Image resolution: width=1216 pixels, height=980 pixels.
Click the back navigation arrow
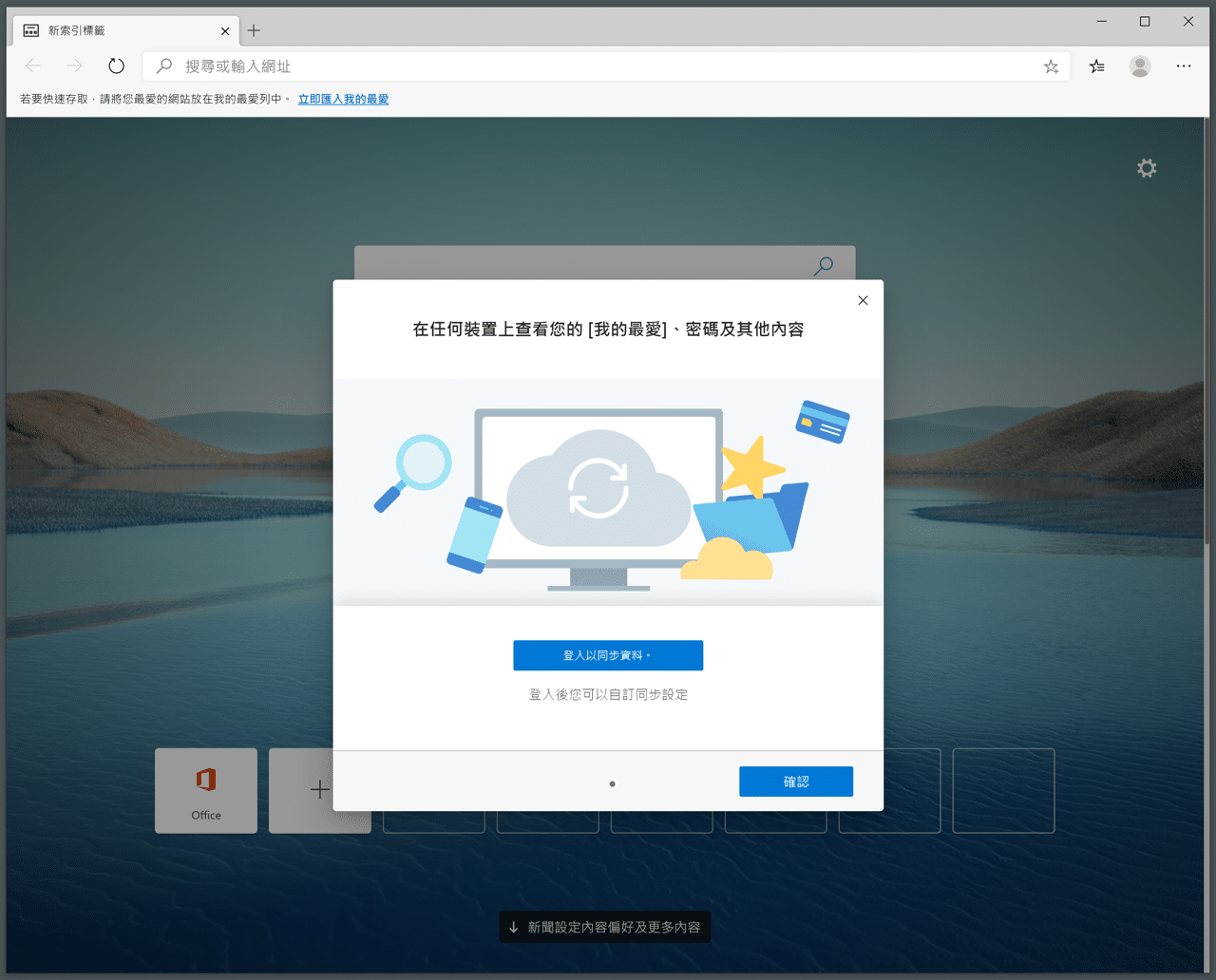[x=32, y=66]
